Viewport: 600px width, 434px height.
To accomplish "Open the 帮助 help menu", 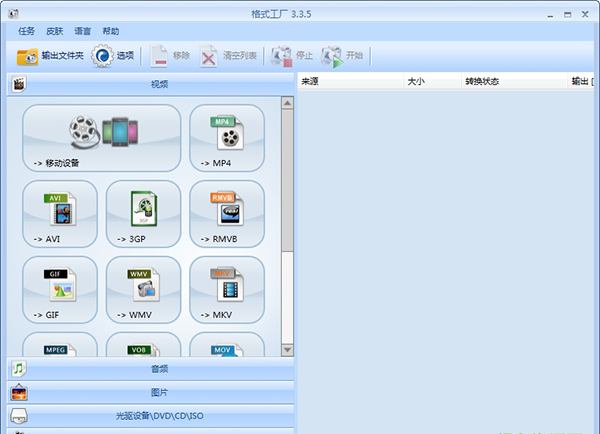I will point(111,31).
